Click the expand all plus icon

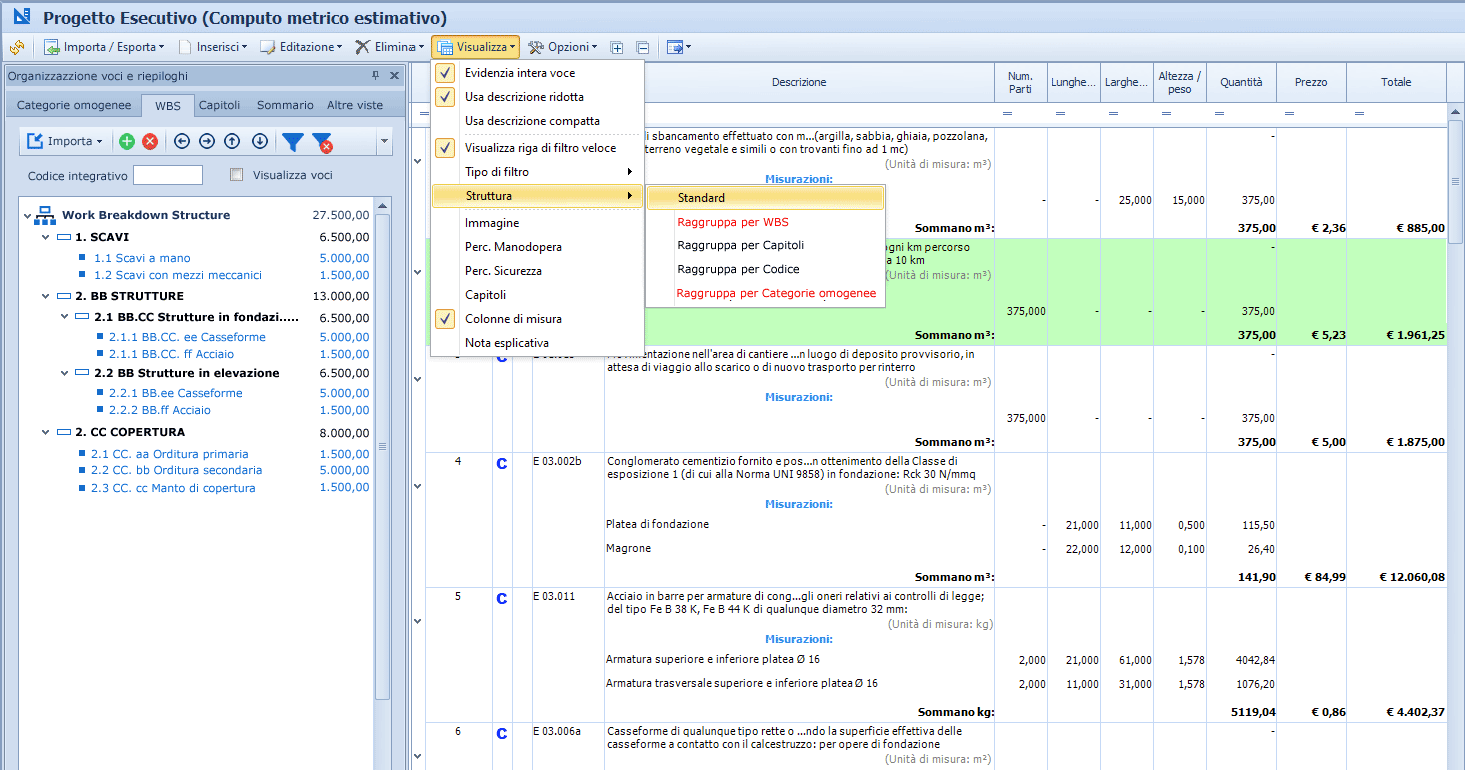[617, 47]
